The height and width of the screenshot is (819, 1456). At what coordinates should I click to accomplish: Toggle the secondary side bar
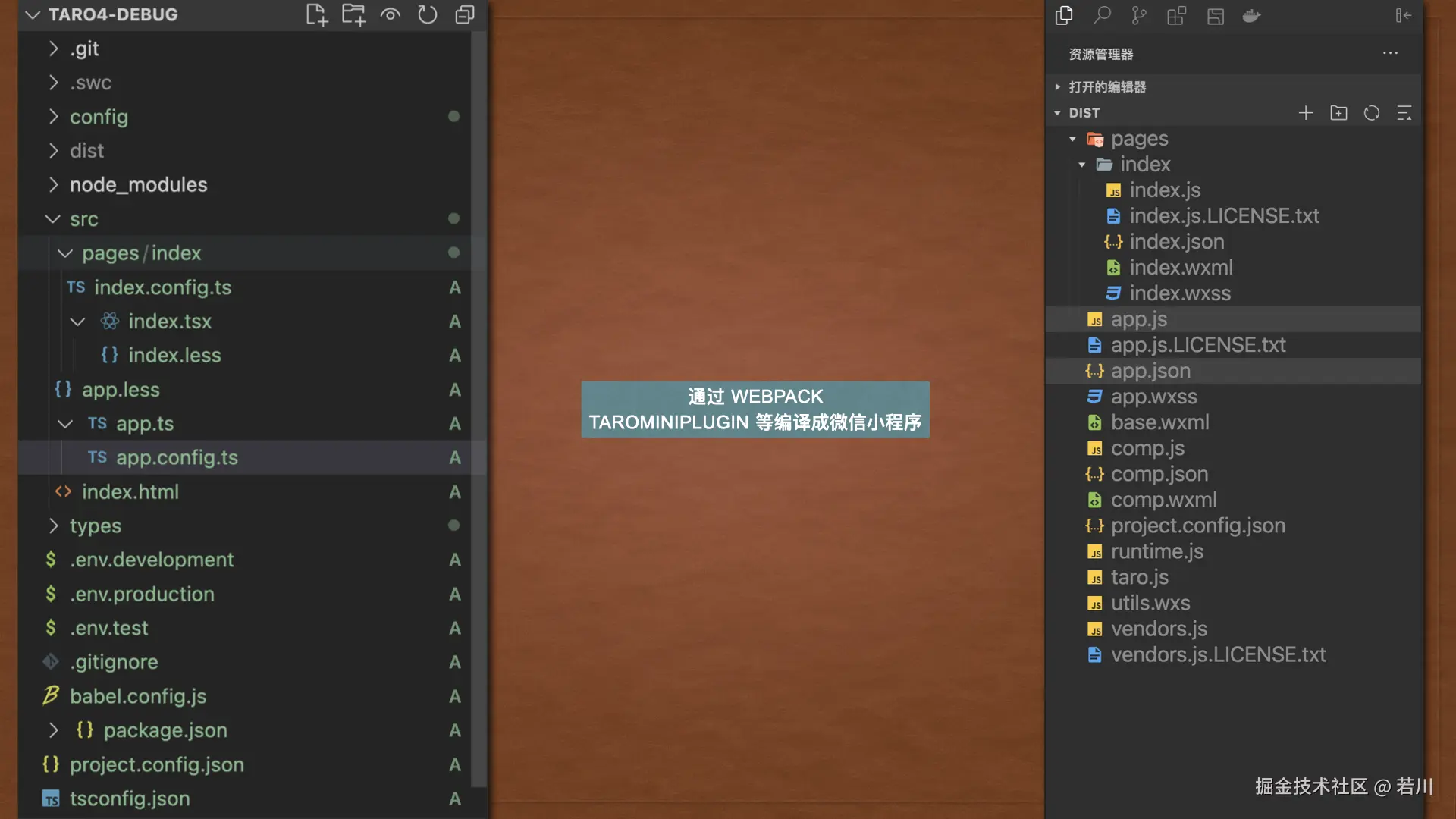(1404, 15)
